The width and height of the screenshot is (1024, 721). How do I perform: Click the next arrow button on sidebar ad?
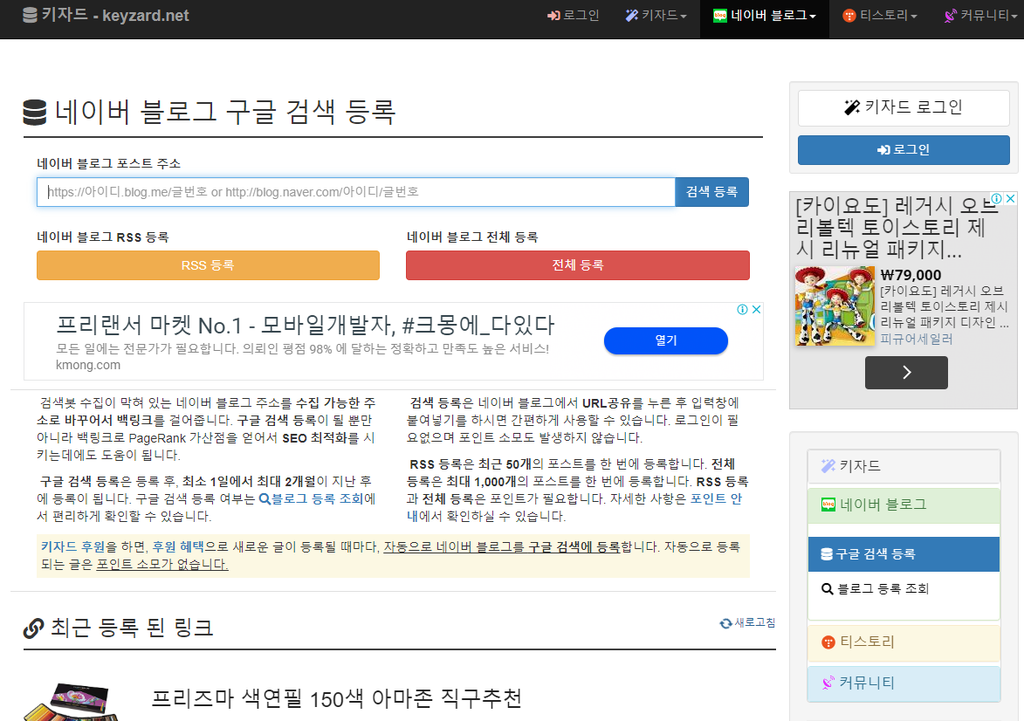(906, 372)
